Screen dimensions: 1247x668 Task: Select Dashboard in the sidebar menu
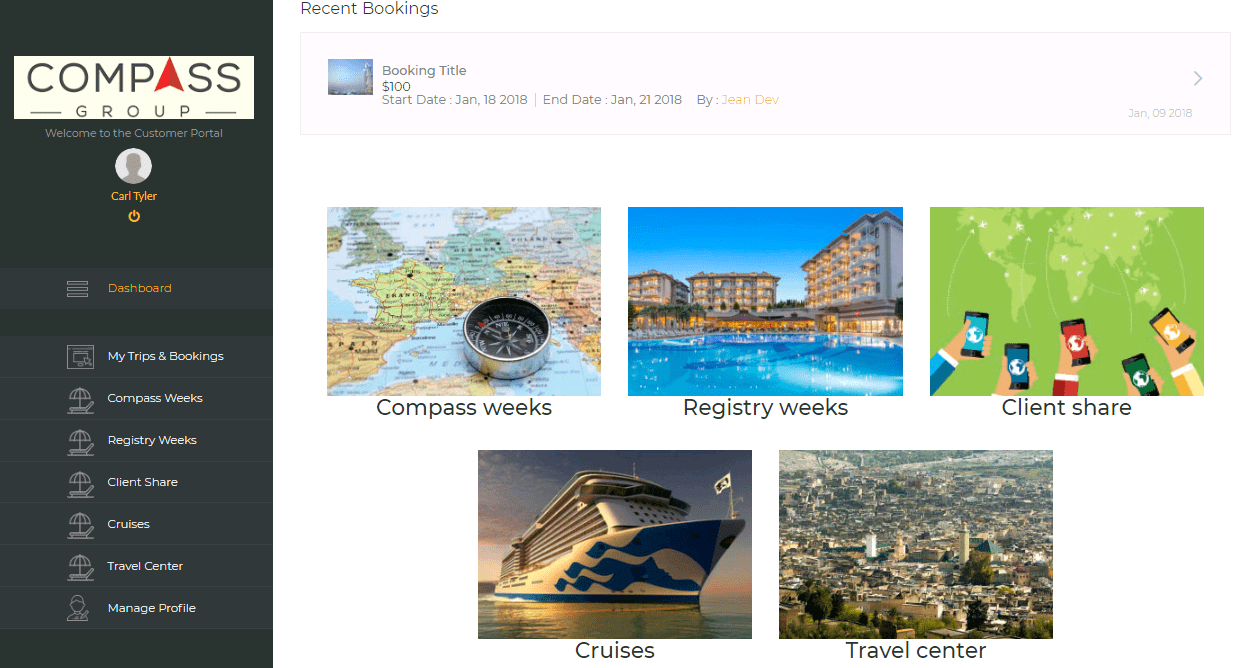tap(136, 288)
